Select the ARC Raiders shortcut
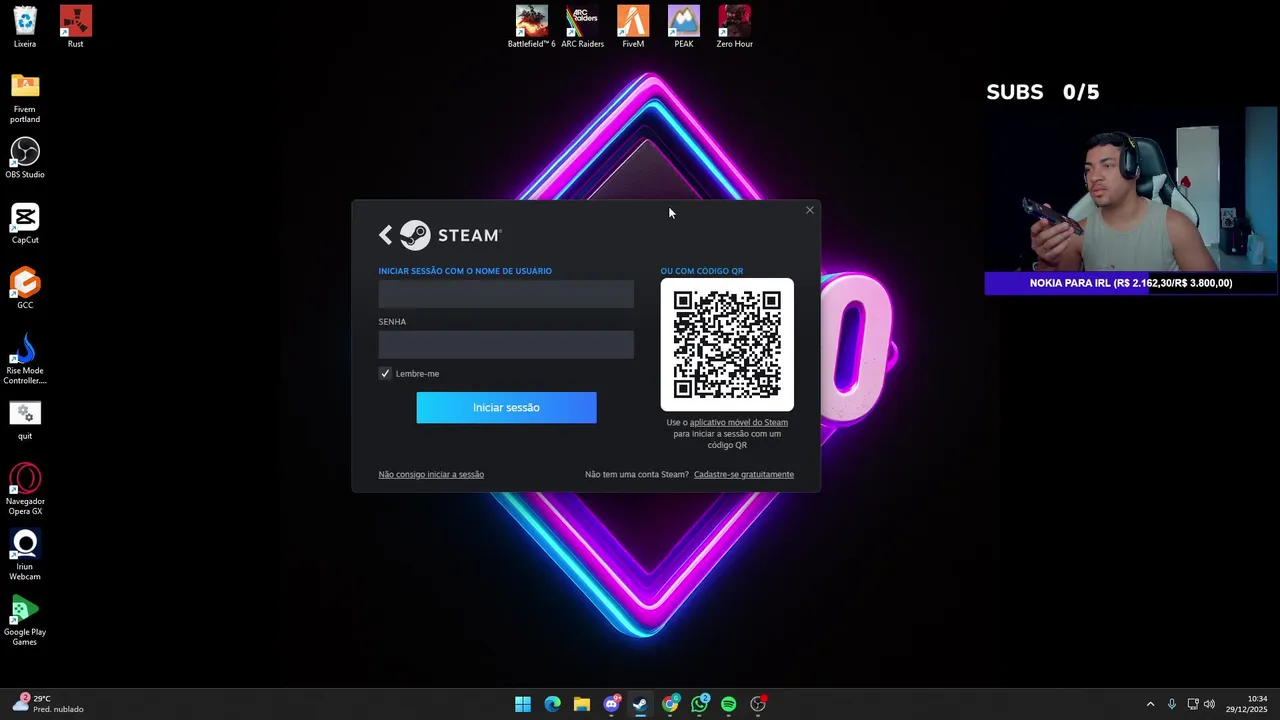1280x720 pixels. pos(582,27)
